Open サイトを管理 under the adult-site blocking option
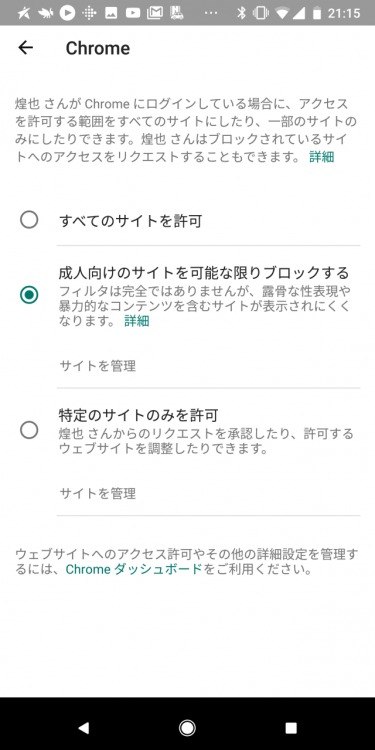 click(x=98, y=366)
